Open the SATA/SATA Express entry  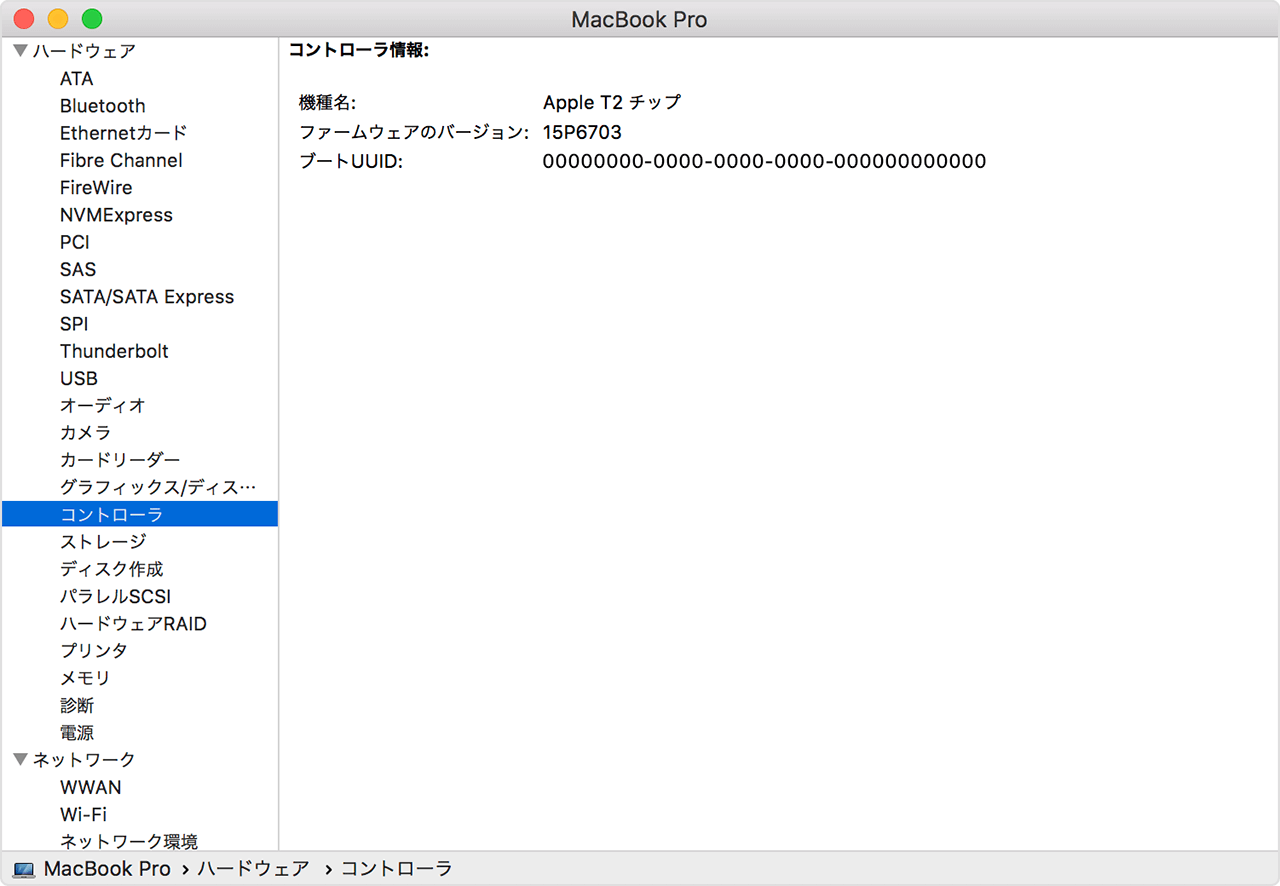pos(147,297)
